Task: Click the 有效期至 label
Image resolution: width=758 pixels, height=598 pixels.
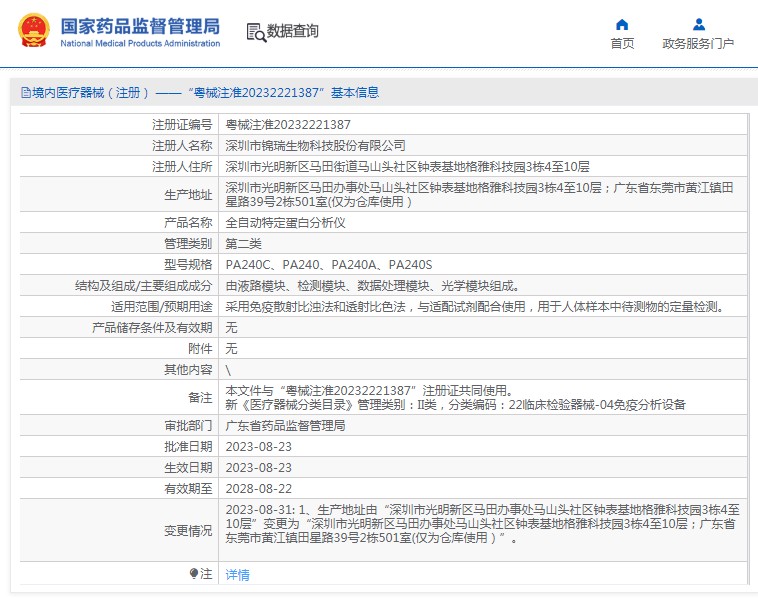Action: 188,489
